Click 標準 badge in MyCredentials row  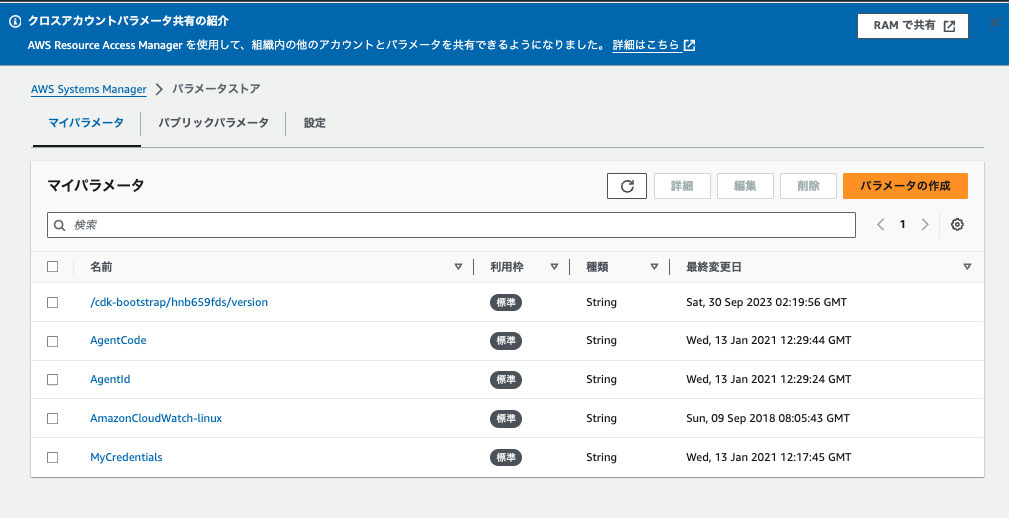click(x=506, y=458)
